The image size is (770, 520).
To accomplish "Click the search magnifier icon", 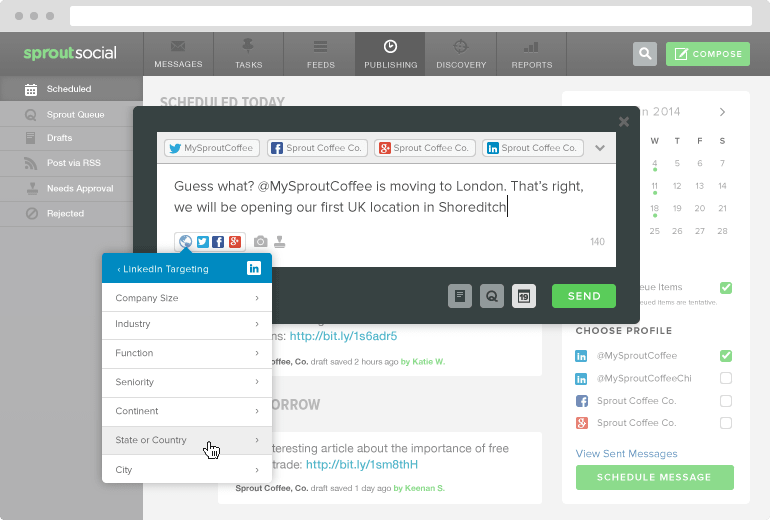I will [x=645, y=54].
